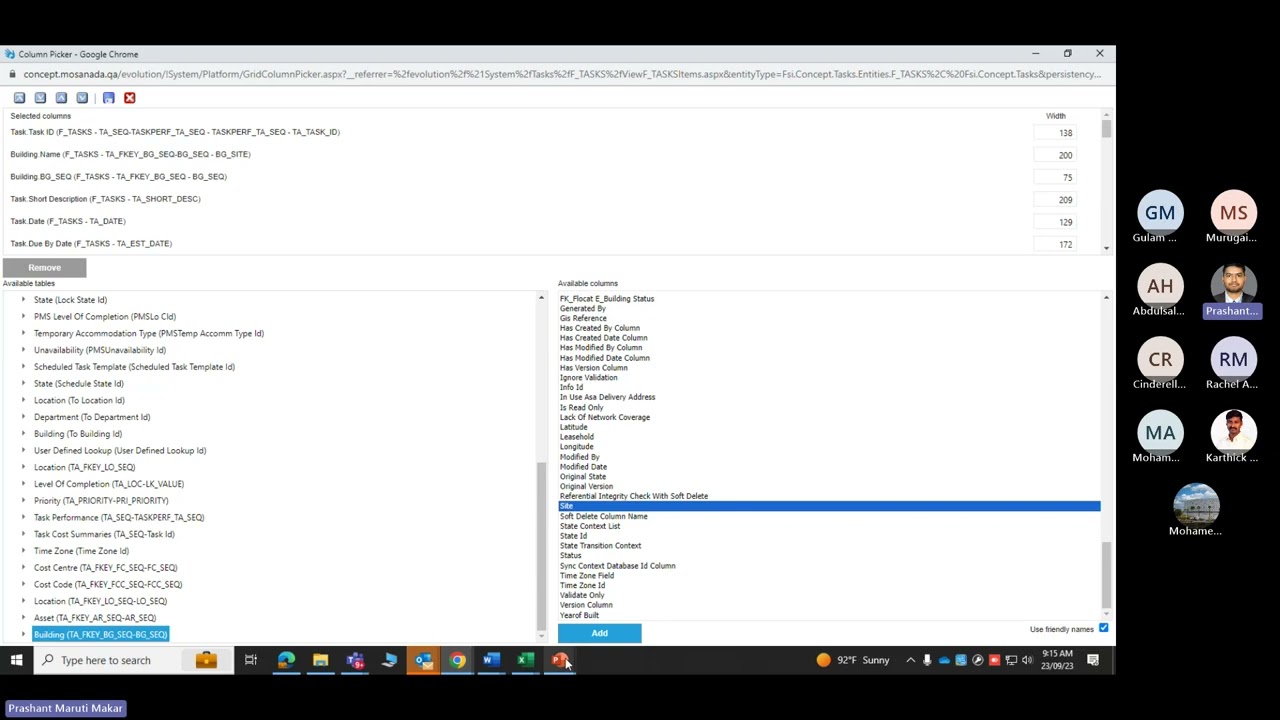Edit width field showing 200
The image size is (1280, 720).
pyautogui.click(x=1056, y=155)
